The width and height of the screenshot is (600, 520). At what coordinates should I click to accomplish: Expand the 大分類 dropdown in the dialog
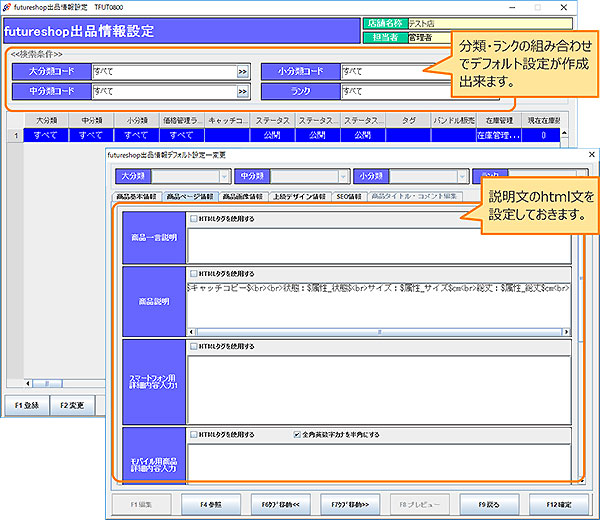click(x=224, y=176)
